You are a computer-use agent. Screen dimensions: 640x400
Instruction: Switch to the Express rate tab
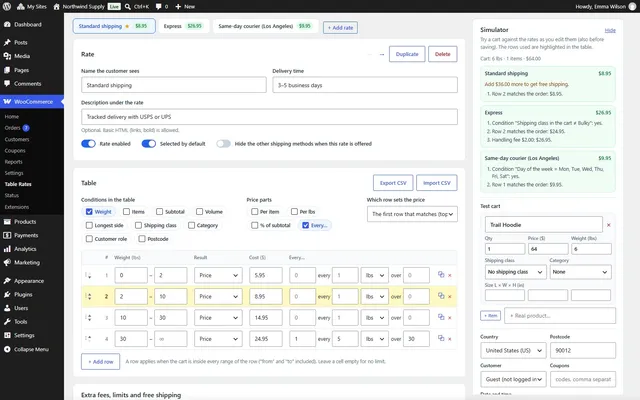(x=183, y=26)
